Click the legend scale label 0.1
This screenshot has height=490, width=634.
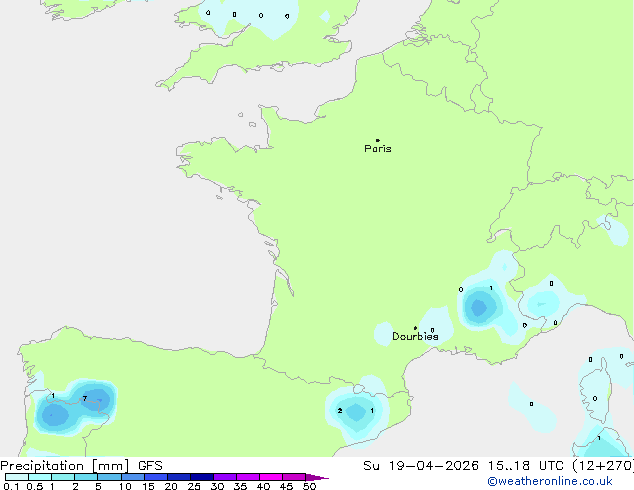[11, 486]
